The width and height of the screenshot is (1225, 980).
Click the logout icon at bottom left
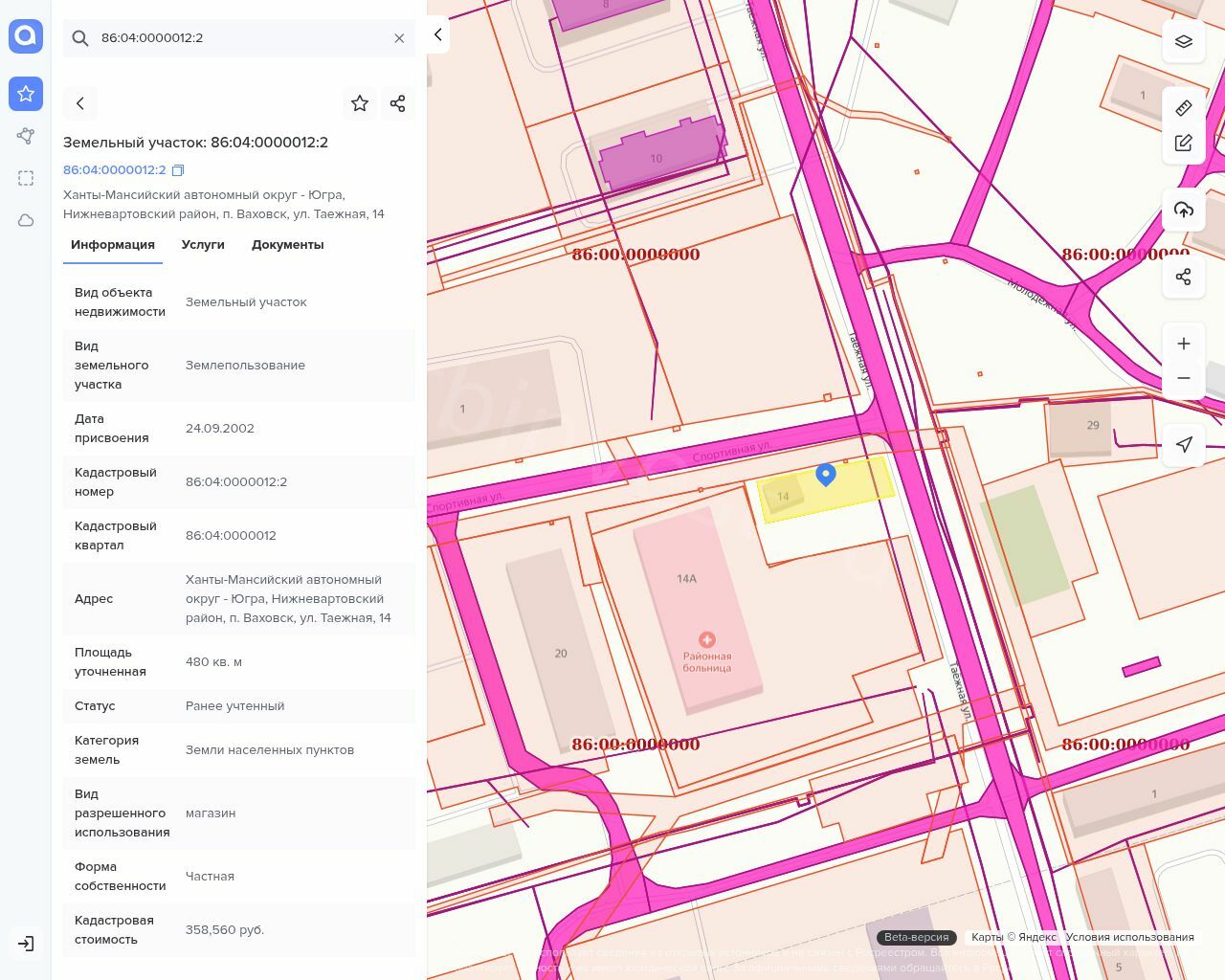click(x=26, y=944)
